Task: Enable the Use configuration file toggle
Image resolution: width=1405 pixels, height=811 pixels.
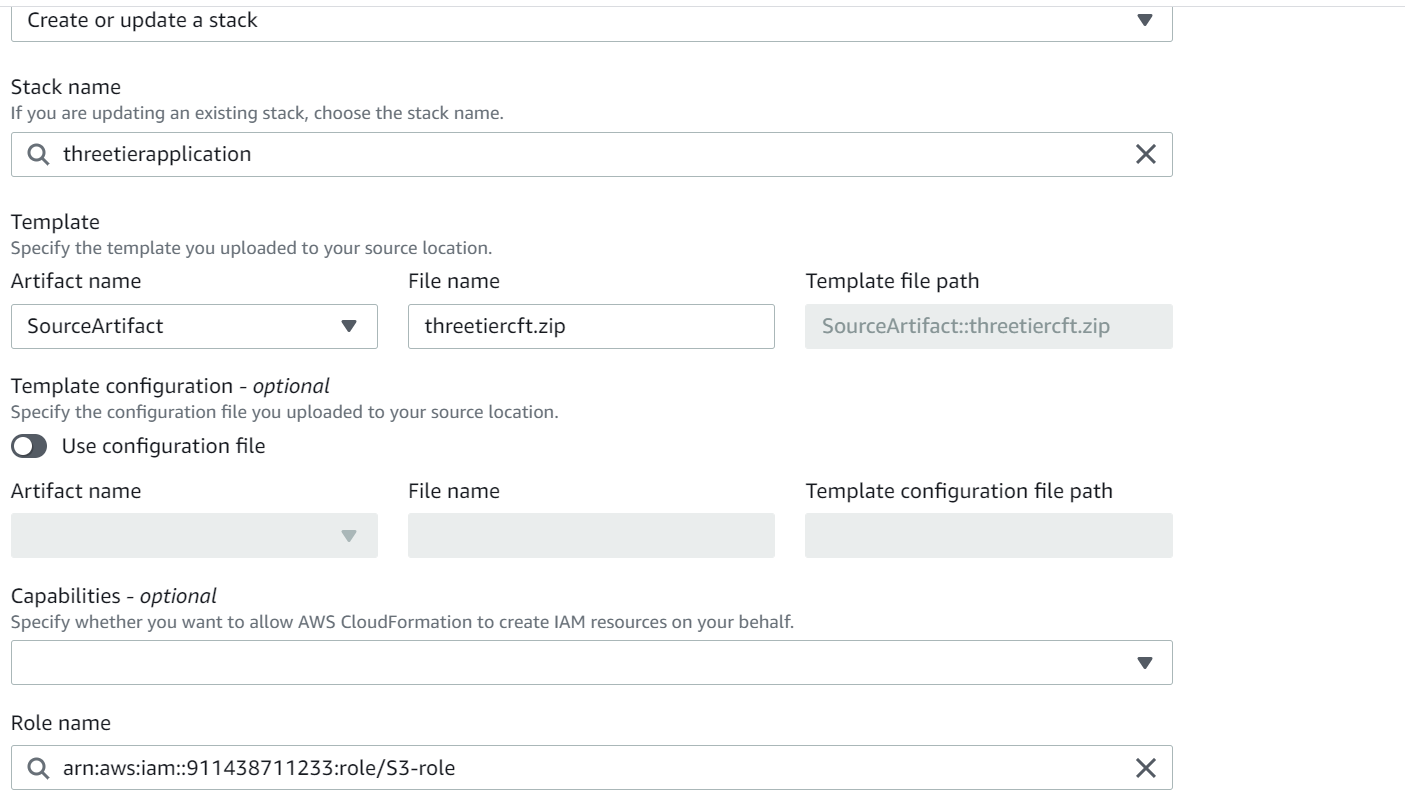Action: [29, 447]
